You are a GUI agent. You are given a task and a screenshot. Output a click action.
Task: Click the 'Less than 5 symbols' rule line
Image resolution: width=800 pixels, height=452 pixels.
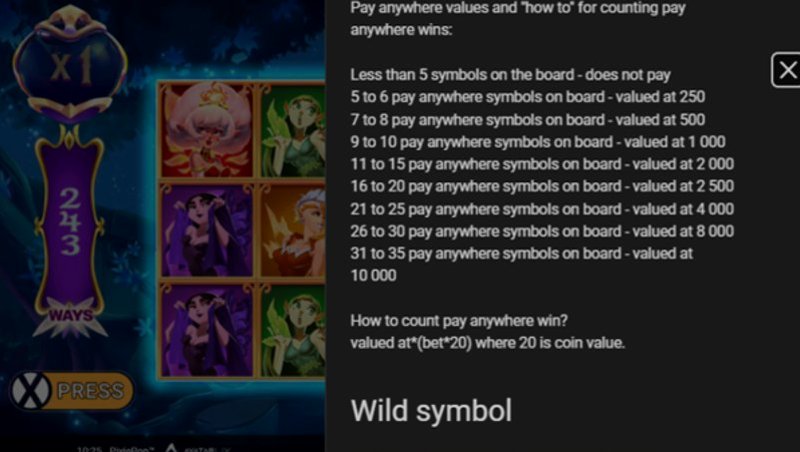click(x=510, y=75)
